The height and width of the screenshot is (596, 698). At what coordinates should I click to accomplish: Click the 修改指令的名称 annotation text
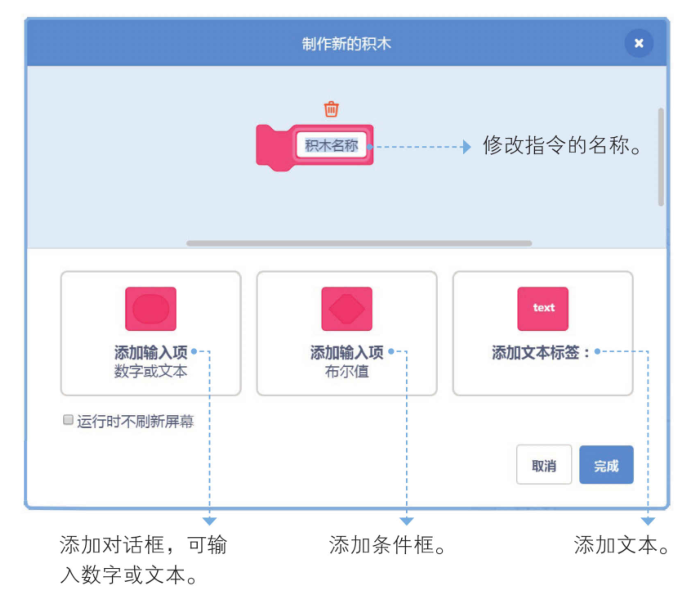coord(561,146)
